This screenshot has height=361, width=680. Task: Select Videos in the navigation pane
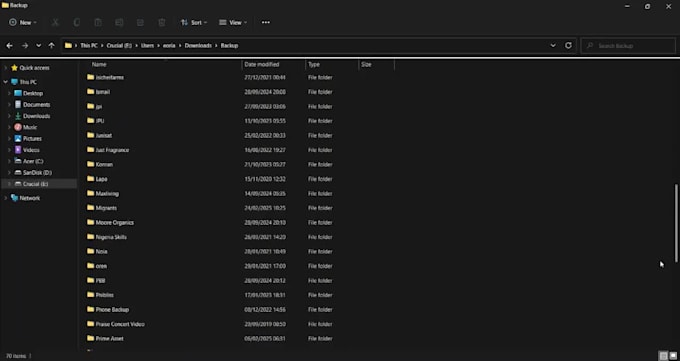(x=31, y=150)
